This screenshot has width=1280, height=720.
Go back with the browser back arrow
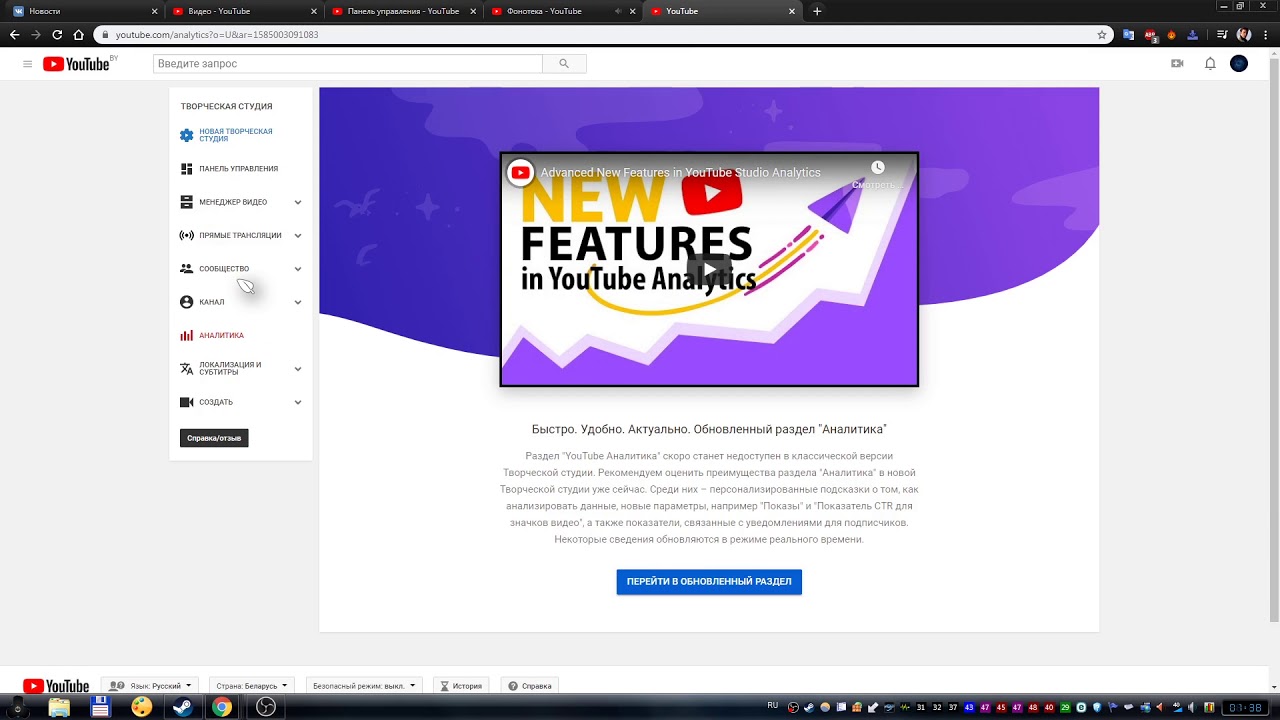coord(14,34)
